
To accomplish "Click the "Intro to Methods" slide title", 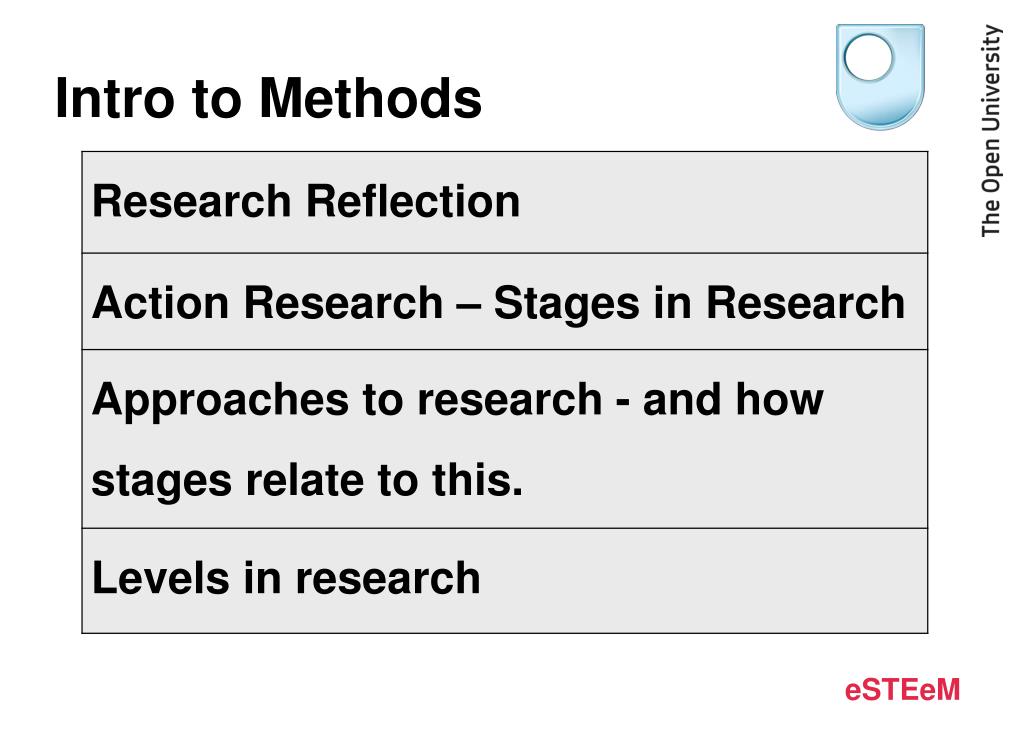I will coord(268,99).
